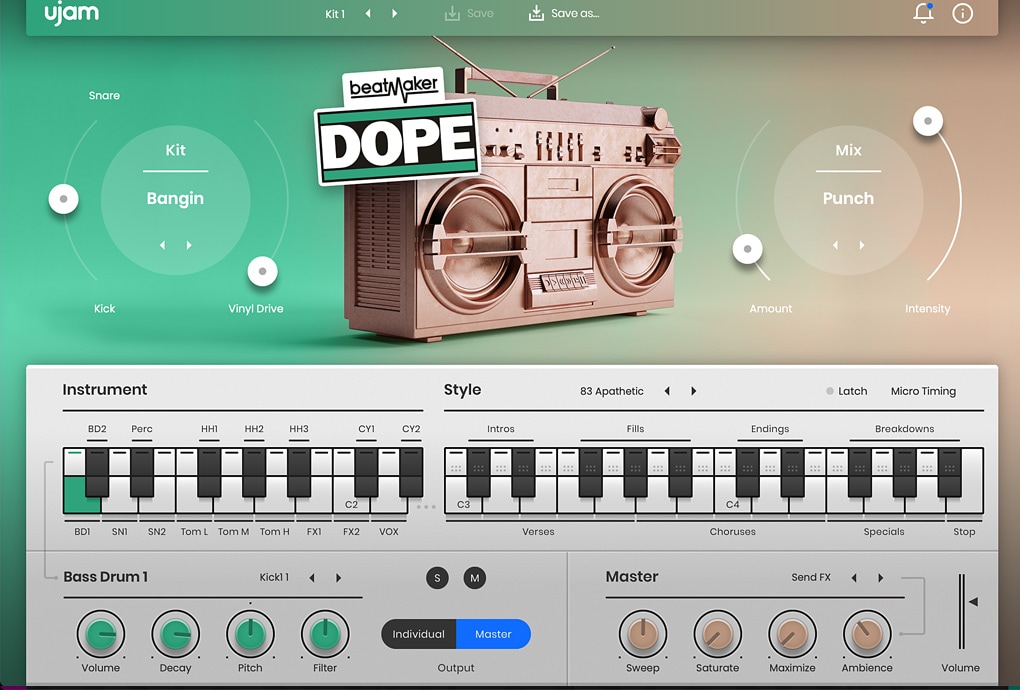Select previous style arrow next to 83 Apathetic
The height and width of the screenshot is (690, 1020).
pyautogui.click(x=667, y=391)
